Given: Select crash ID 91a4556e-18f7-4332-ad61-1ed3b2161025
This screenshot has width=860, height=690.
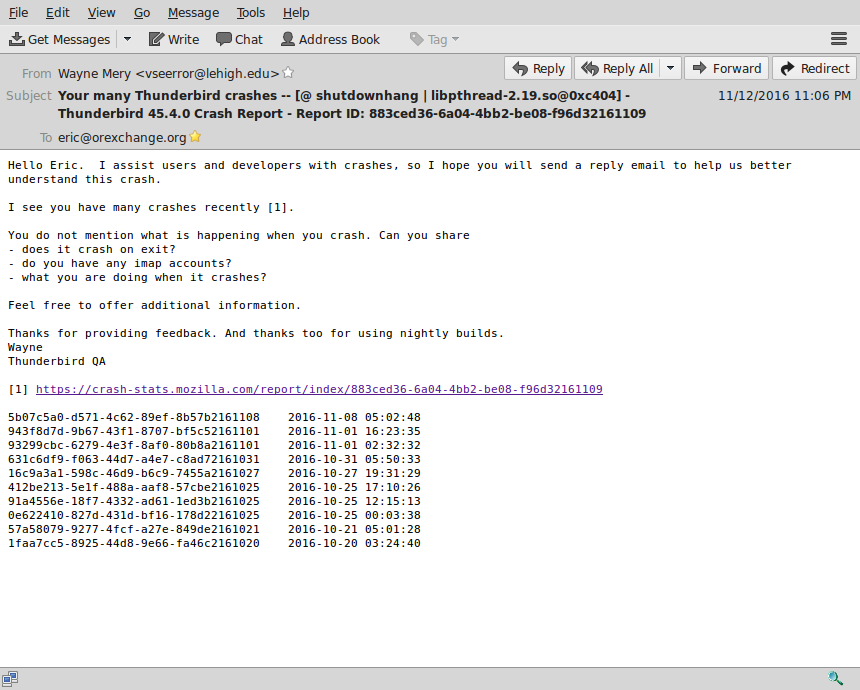Looking at the screenshot, I should (x=134, y=501).
